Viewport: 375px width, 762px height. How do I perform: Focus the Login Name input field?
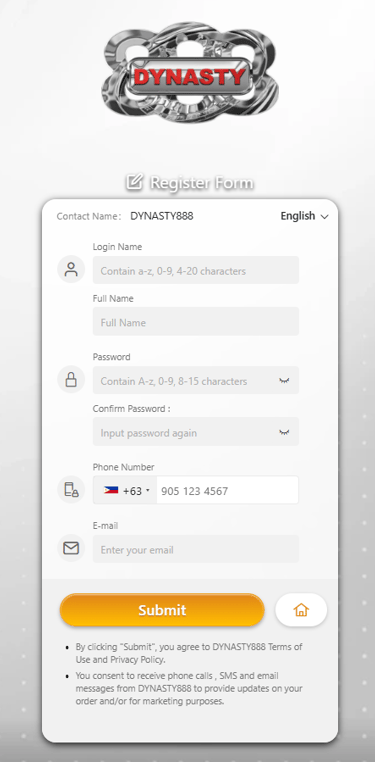click(x=196, y=270)
